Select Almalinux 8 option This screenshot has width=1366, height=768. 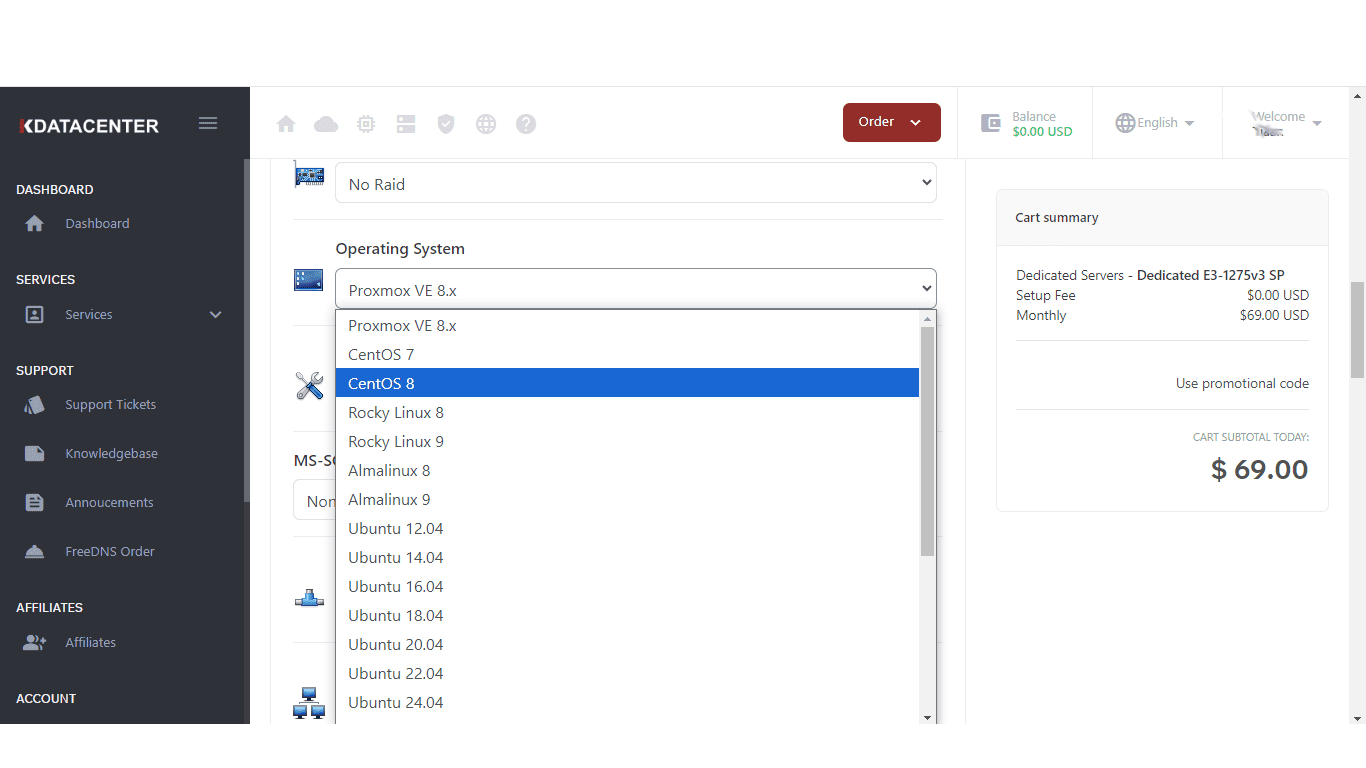coord(627,471)
